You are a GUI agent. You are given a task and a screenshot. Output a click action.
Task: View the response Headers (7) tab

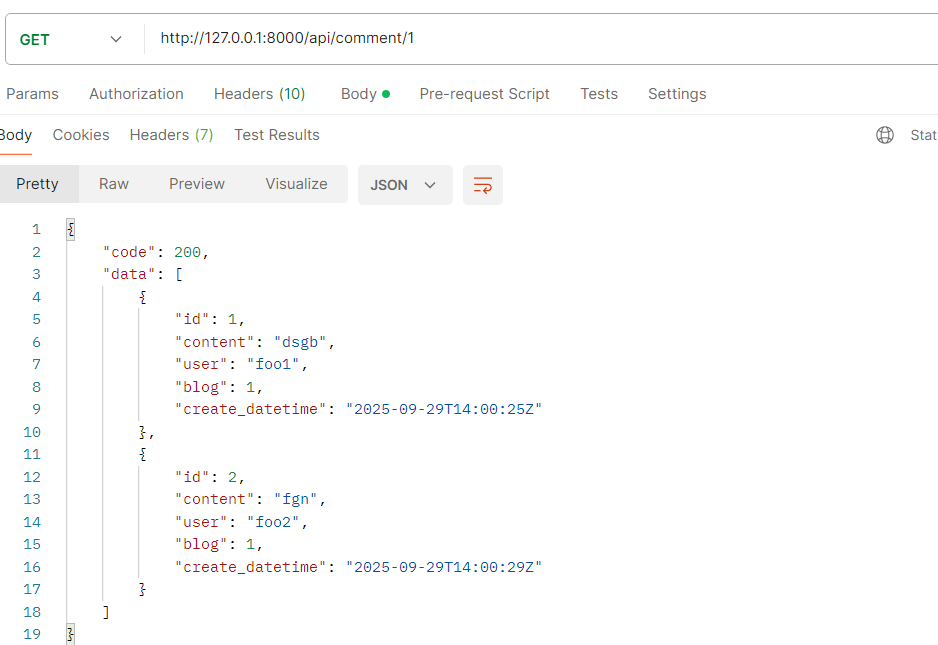171,135
